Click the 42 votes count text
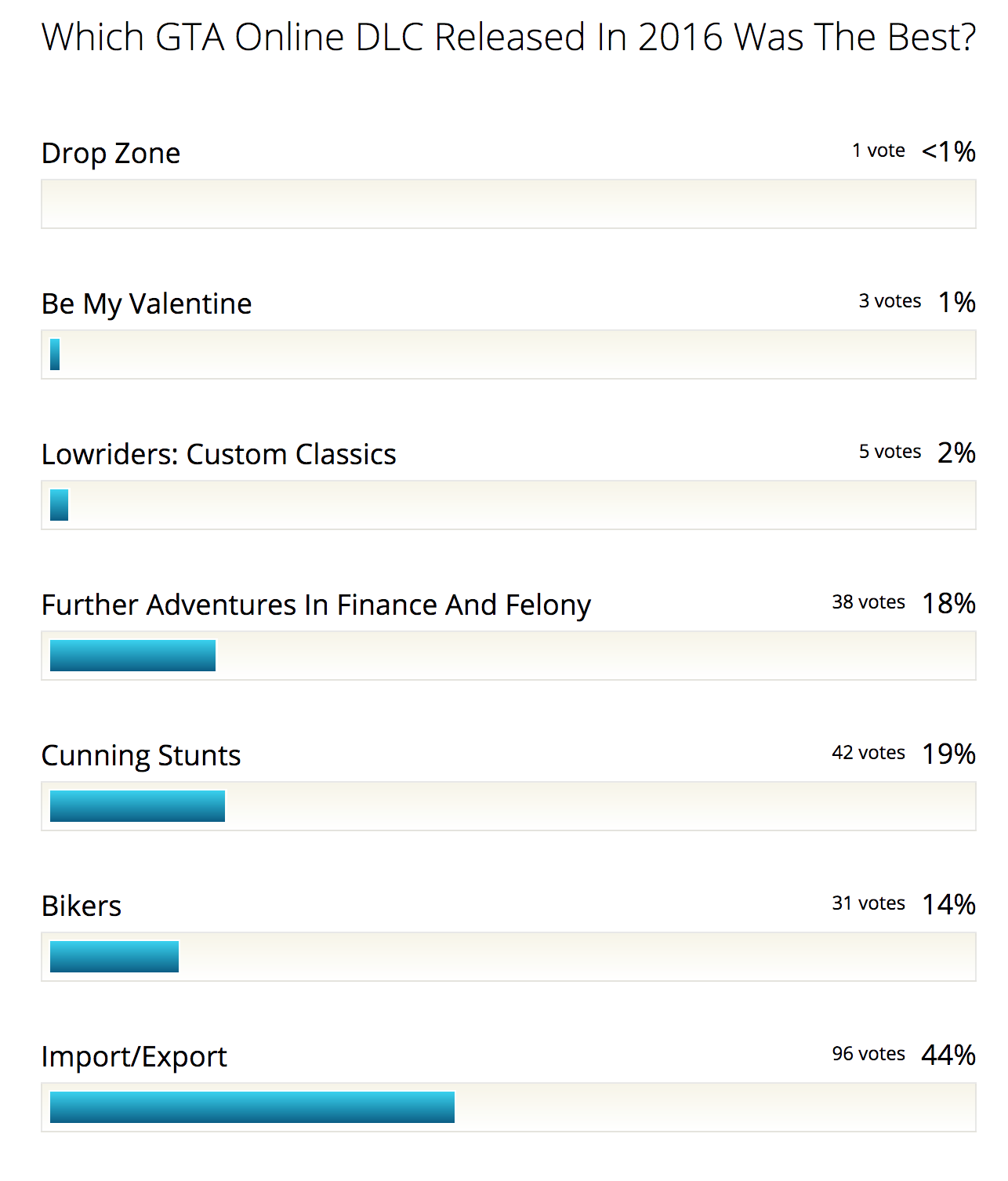Image resolution: width=1008 pixels, height=1181 pixels. [x=868, y=752]
